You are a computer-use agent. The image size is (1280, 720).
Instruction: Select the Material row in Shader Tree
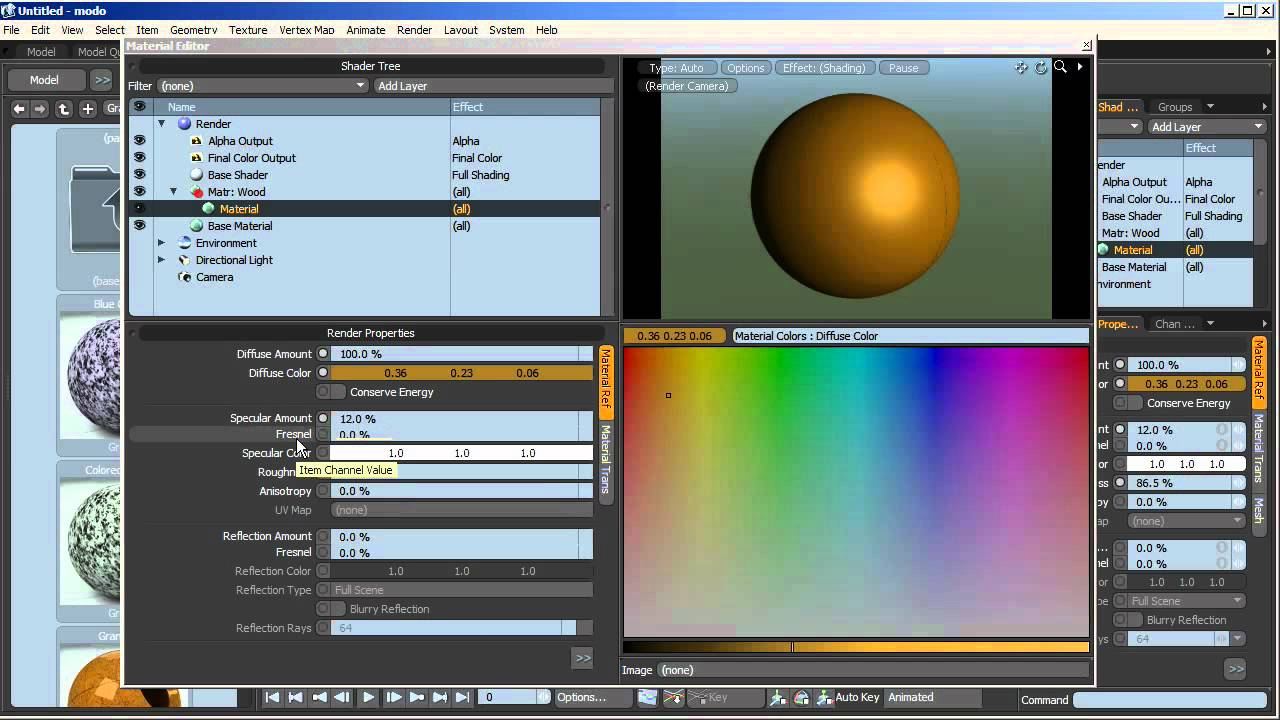coord(366,209)
